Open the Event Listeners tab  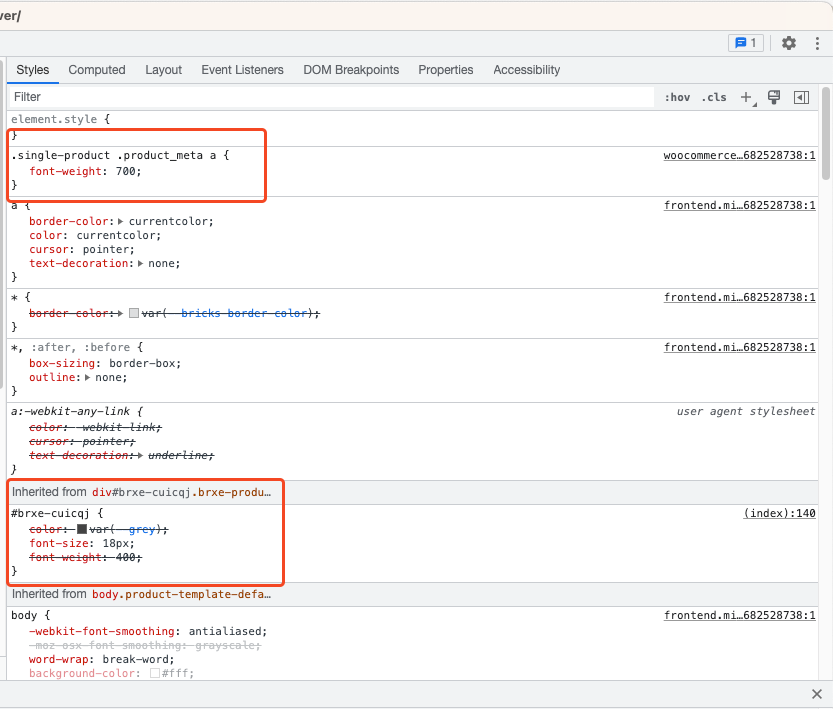click(242, 70)
